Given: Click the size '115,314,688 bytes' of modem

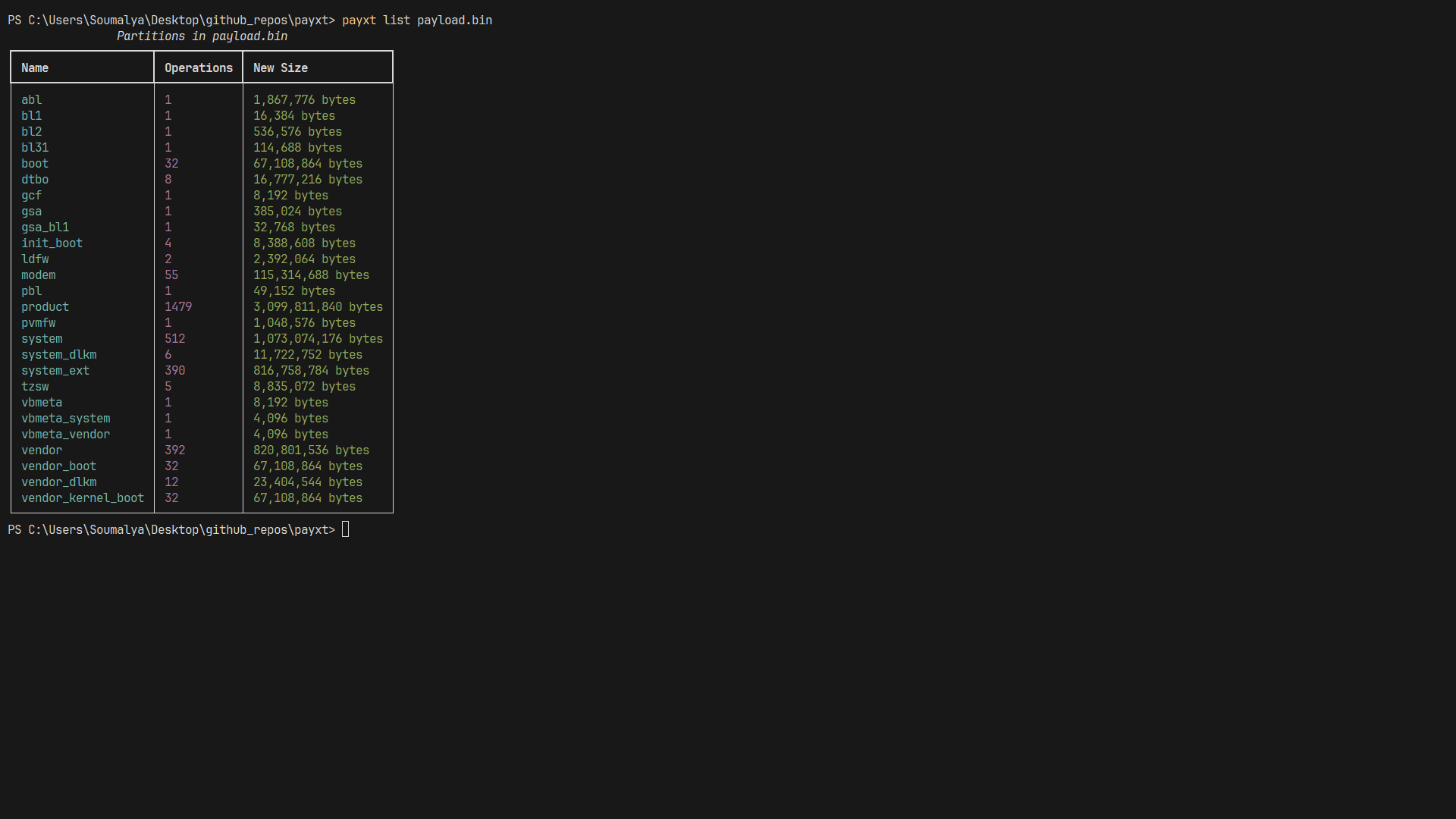Looking at the screenshot, I should 312,275.
